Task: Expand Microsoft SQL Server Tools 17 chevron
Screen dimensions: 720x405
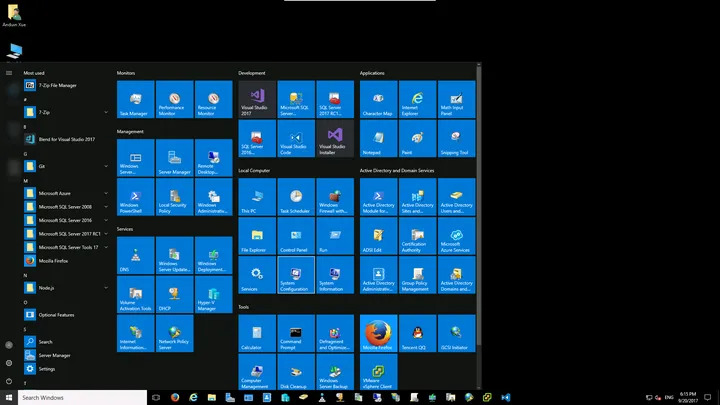Action: (x=106, y=247)
